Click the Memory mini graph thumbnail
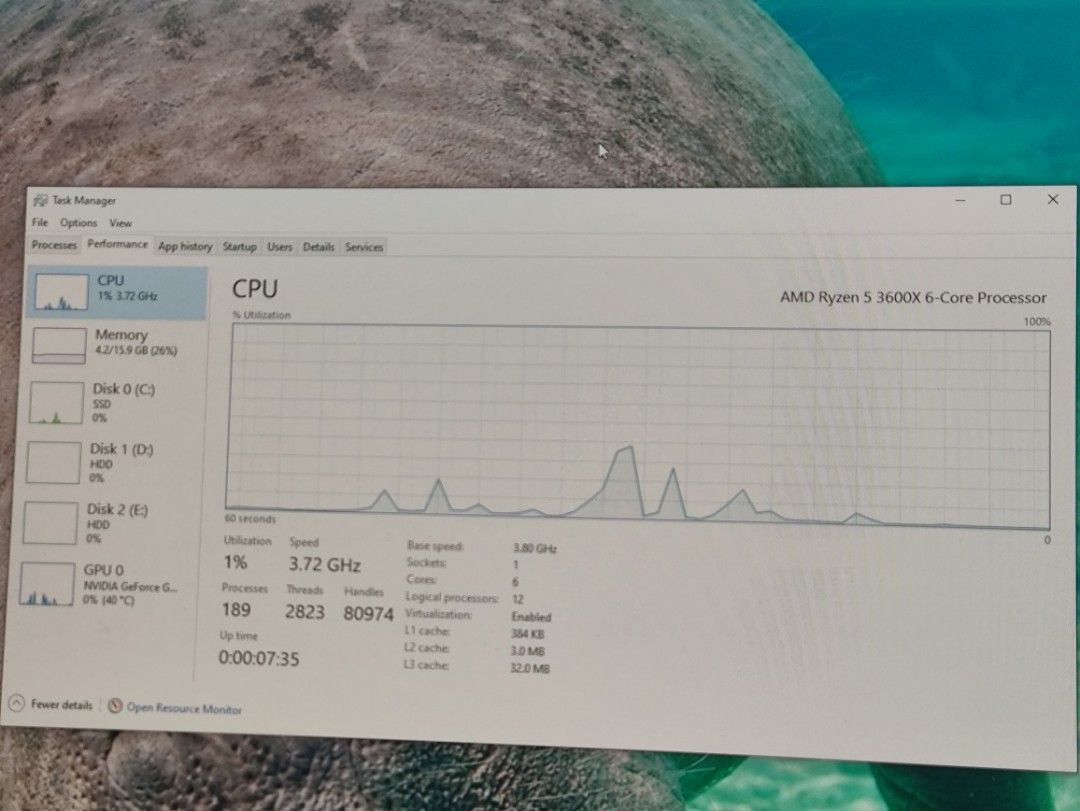The height and width of the screenshot is (811, 1080). point(59,346)
